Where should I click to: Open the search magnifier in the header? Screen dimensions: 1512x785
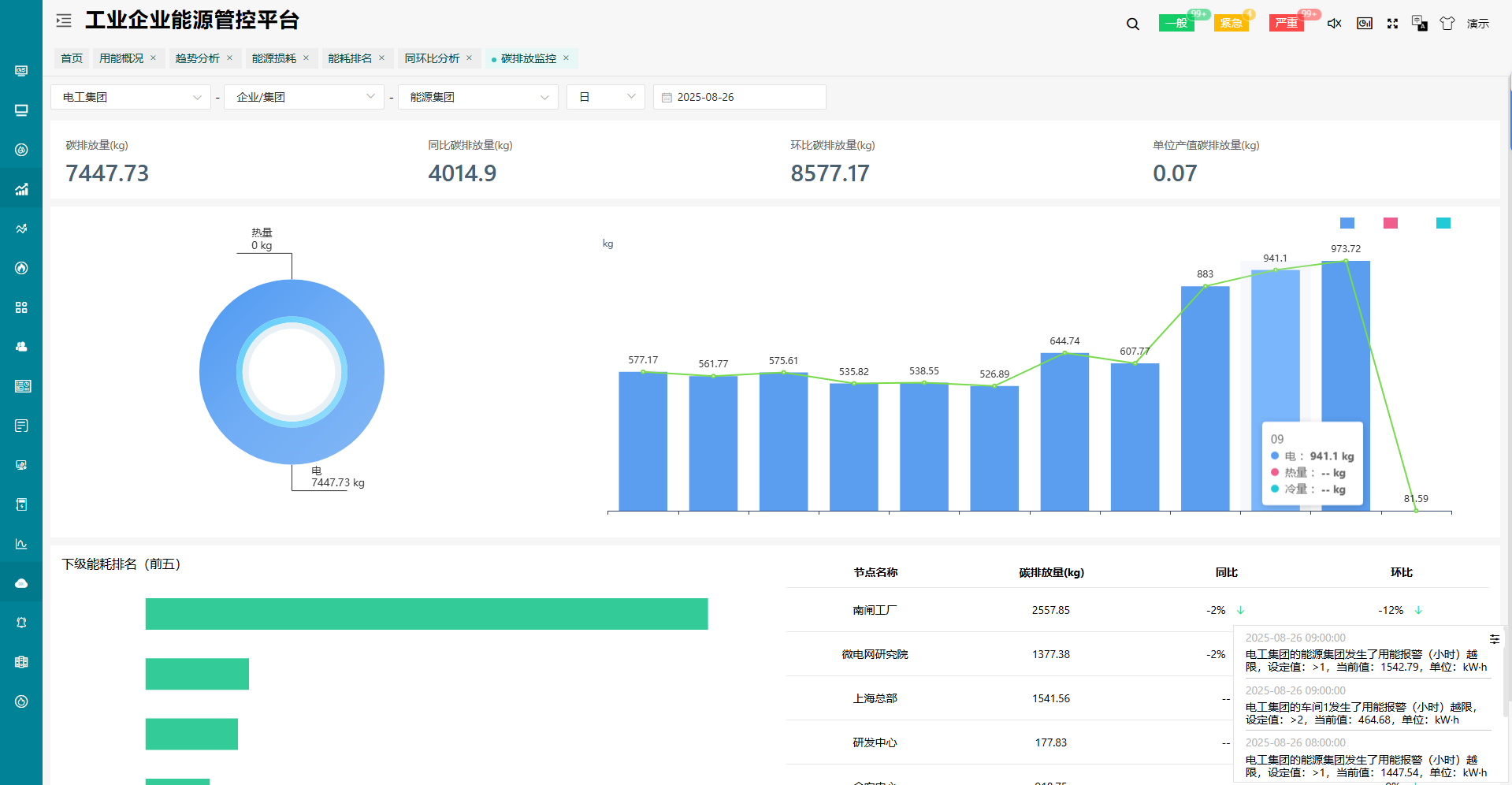click(1133, 24)
